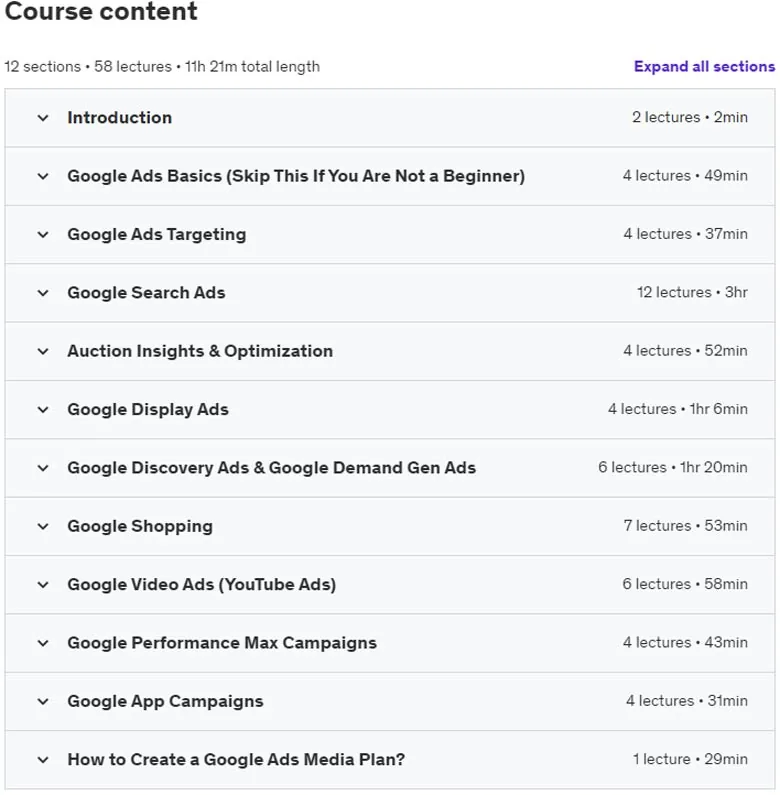780x795 pixels.
Task: Open How to Create a Google Ads Media Plan title
Action: (x=236, y=760)
